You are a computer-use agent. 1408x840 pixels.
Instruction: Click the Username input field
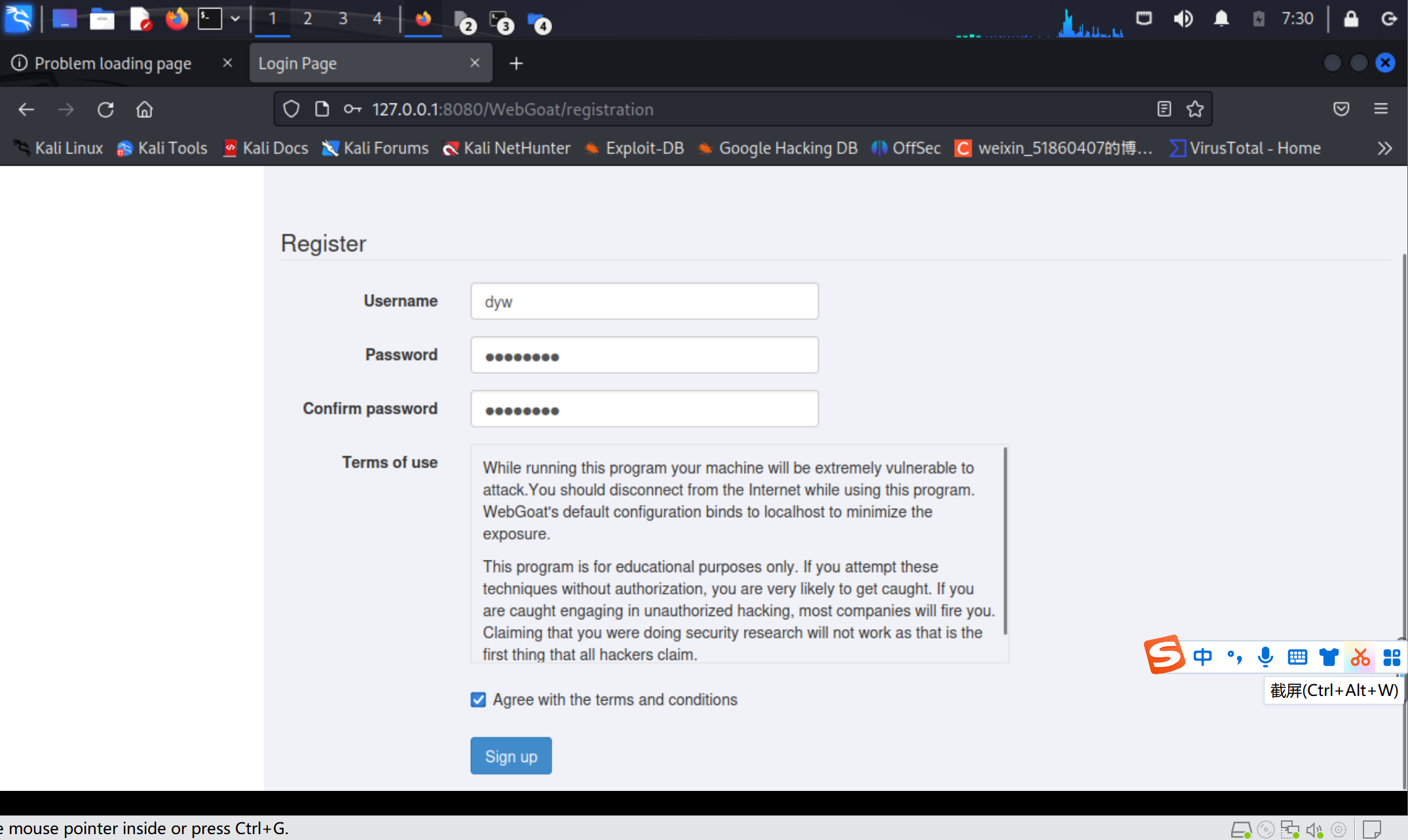click(x=644, y=301)
